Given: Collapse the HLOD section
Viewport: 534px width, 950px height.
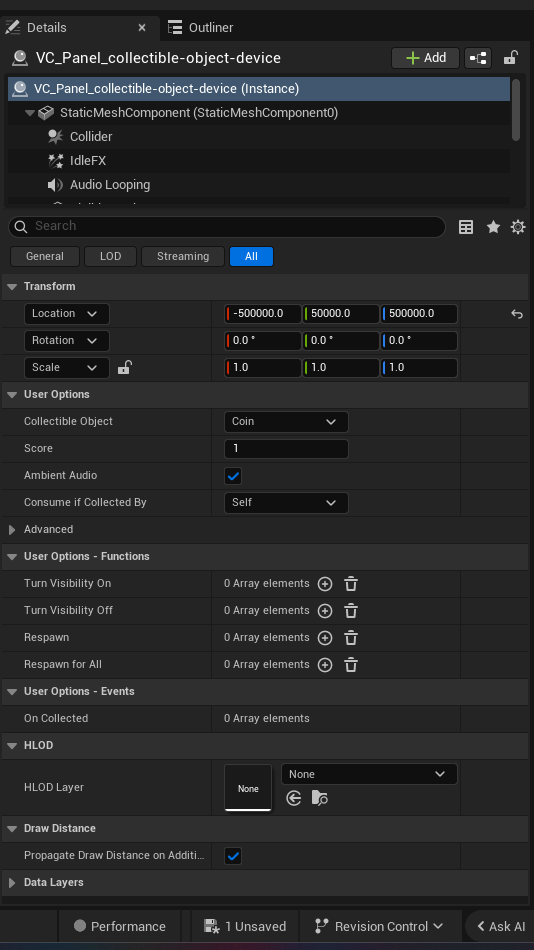Looking at the screenshot, I should pos(12,746).
